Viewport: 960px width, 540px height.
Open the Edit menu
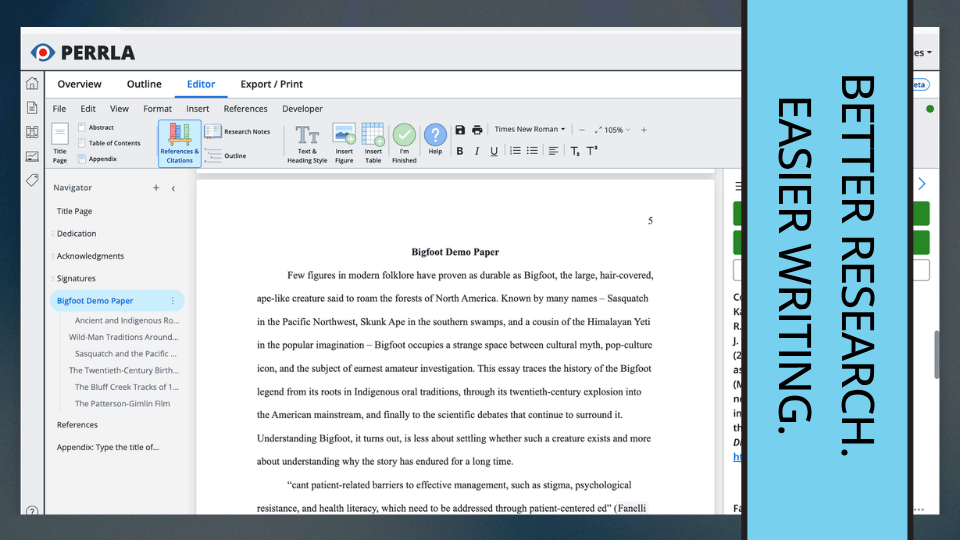tap(88, 108)
